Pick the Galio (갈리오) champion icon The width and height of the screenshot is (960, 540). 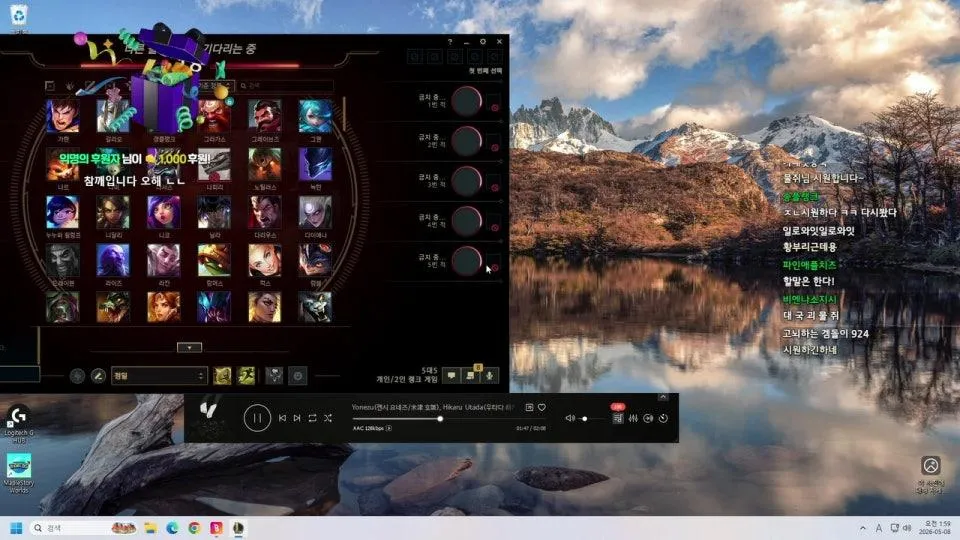click(x=113, y=116)
